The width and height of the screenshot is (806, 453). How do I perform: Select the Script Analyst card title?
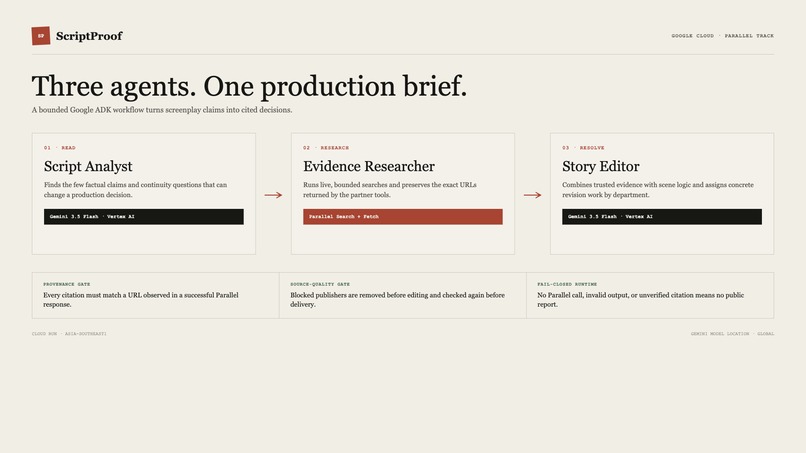point(88,166)
